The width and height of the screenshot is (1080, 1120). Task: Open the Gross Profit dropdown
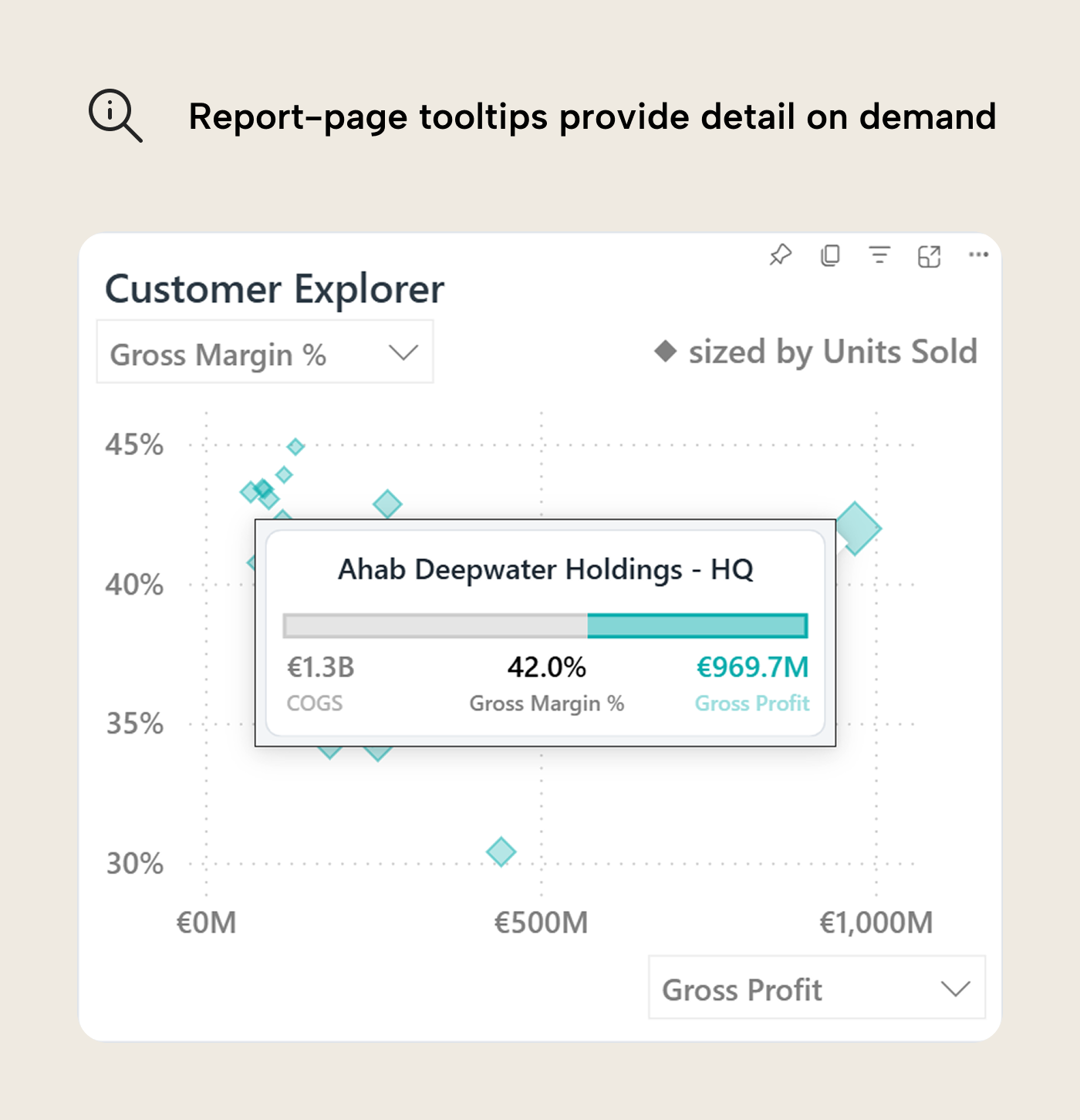click(815, 989)
